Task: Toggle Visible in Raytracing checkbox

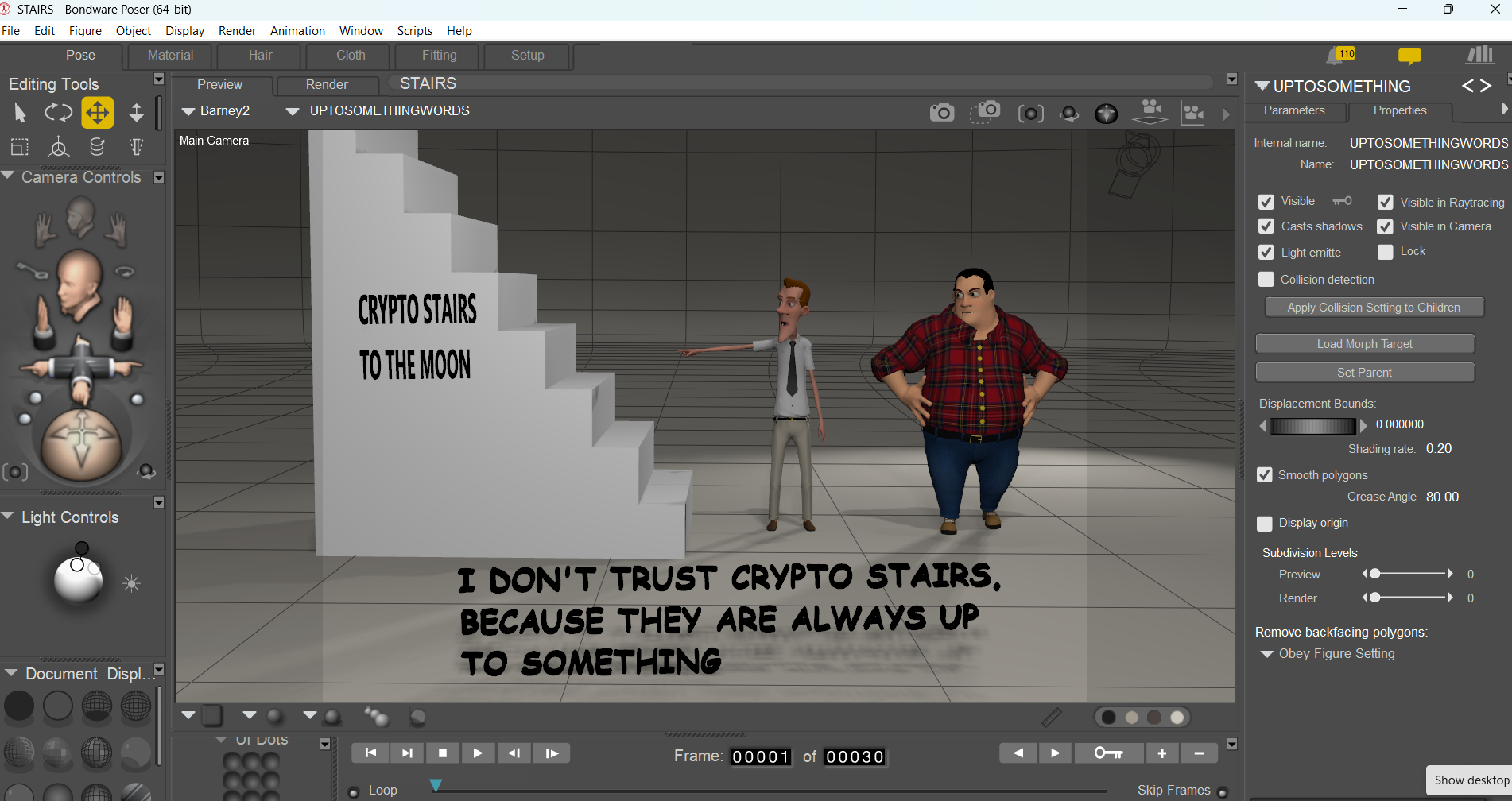Action: pyautogui.click(x=1386, y=202)
